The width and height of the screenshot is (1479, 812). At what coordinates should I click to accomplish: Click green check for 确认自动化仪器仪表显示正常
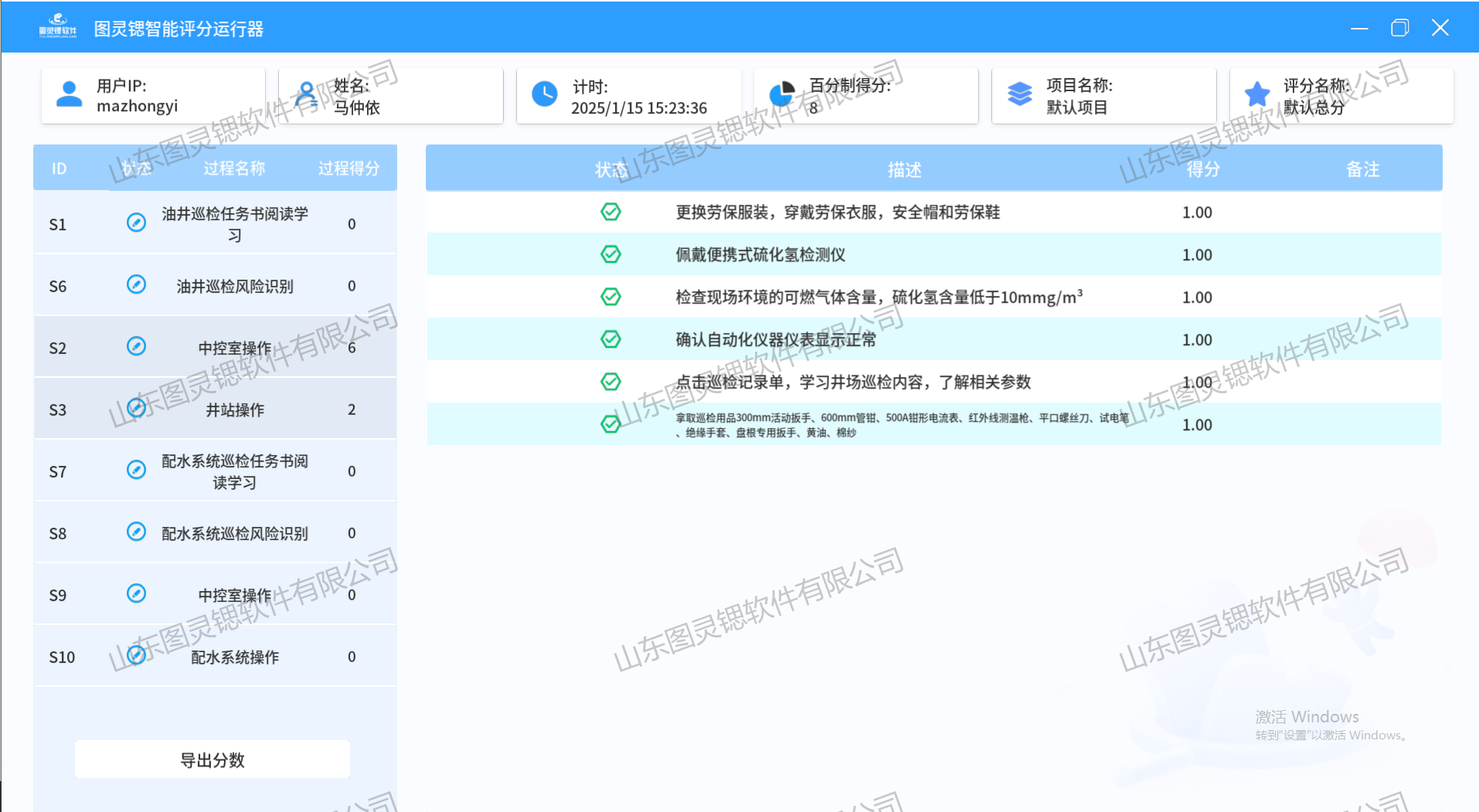610,339
